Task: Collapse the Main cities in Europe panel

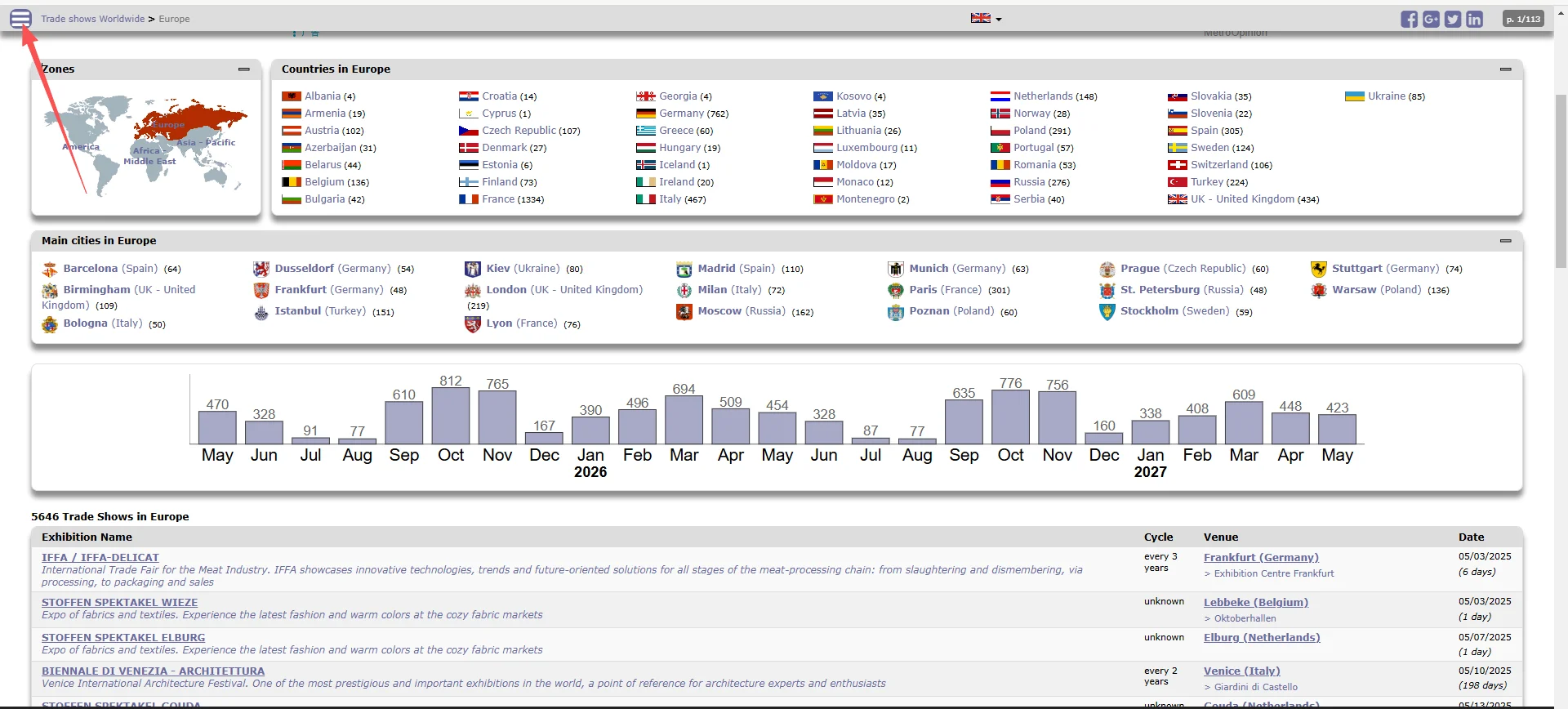Action: click(1505, 241)
